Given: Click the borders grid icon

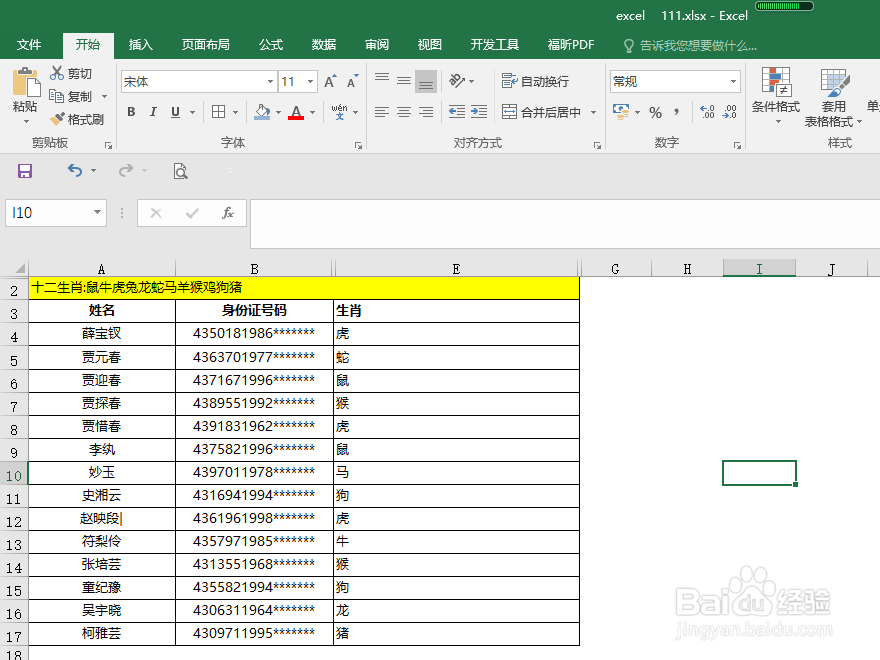Looking at the screenshot, I should (x=218, y=112).
